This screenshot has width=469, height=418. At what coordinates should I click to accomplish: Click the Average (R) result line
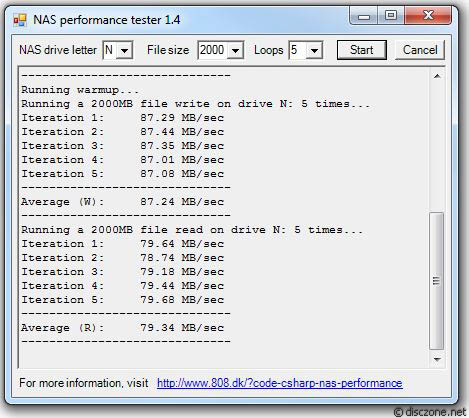click(x=122, y=328)
